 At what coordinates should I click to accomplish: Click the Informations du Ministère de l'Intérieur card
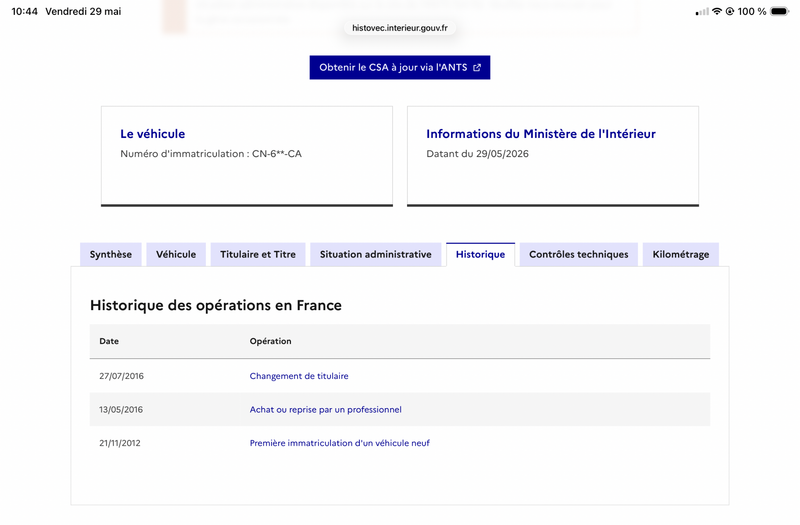[x=553, y=156]
